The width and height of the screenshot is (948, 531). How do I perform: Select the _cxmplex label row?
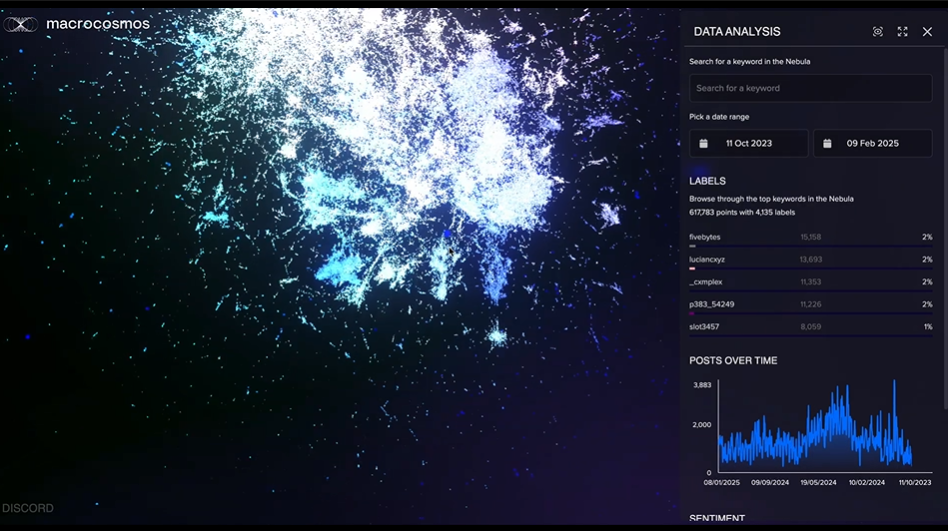(x=810, y=282)
